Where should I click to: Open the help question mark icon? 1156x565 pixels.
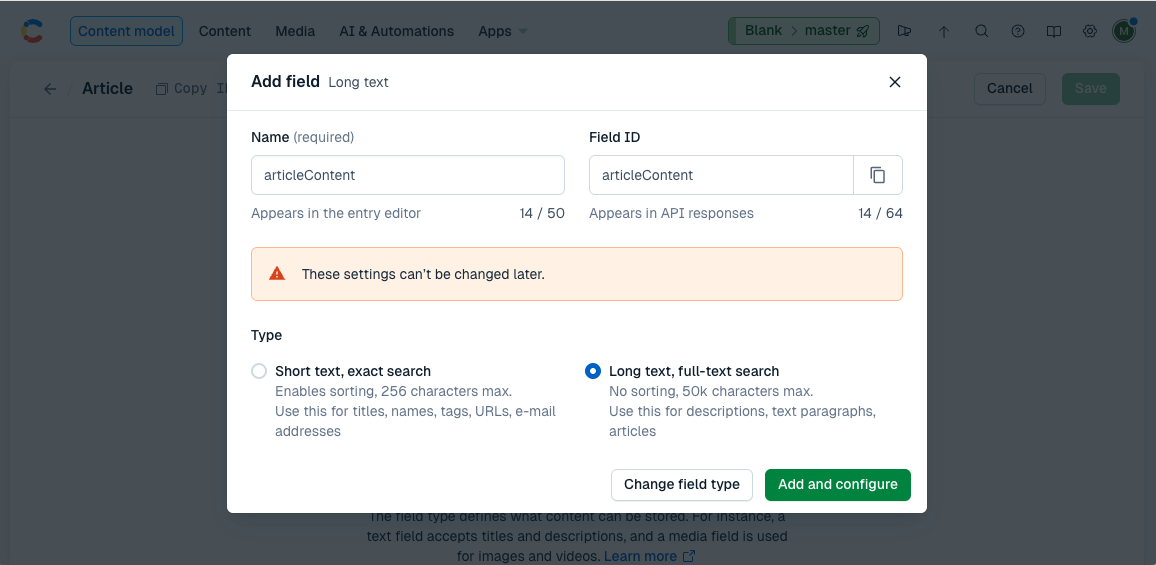pyautogui.click(x=1018, y=31)
